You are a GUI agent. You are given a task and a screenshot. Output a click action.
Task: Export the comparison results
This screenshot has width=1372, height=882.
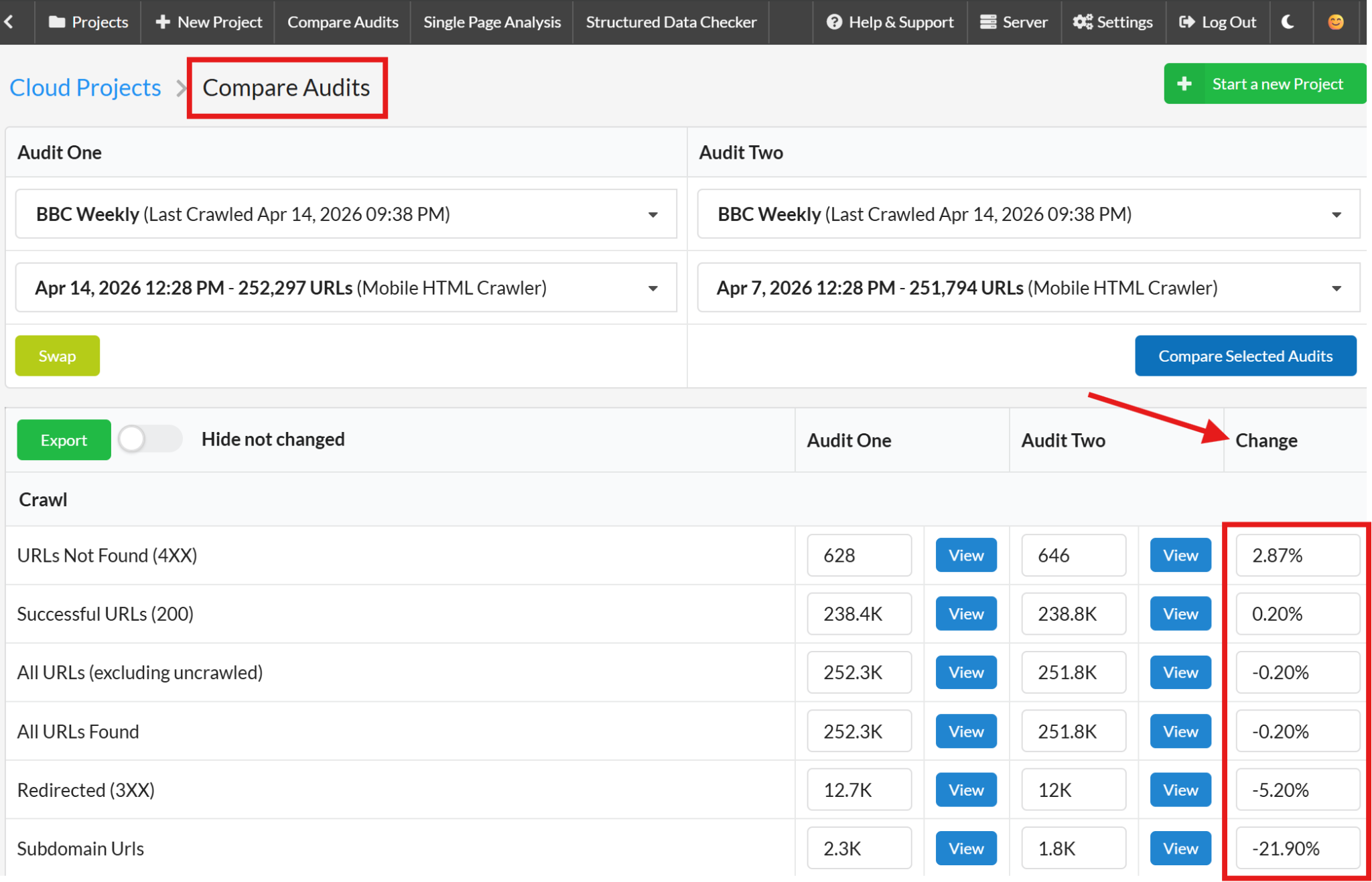coord(64,440)
